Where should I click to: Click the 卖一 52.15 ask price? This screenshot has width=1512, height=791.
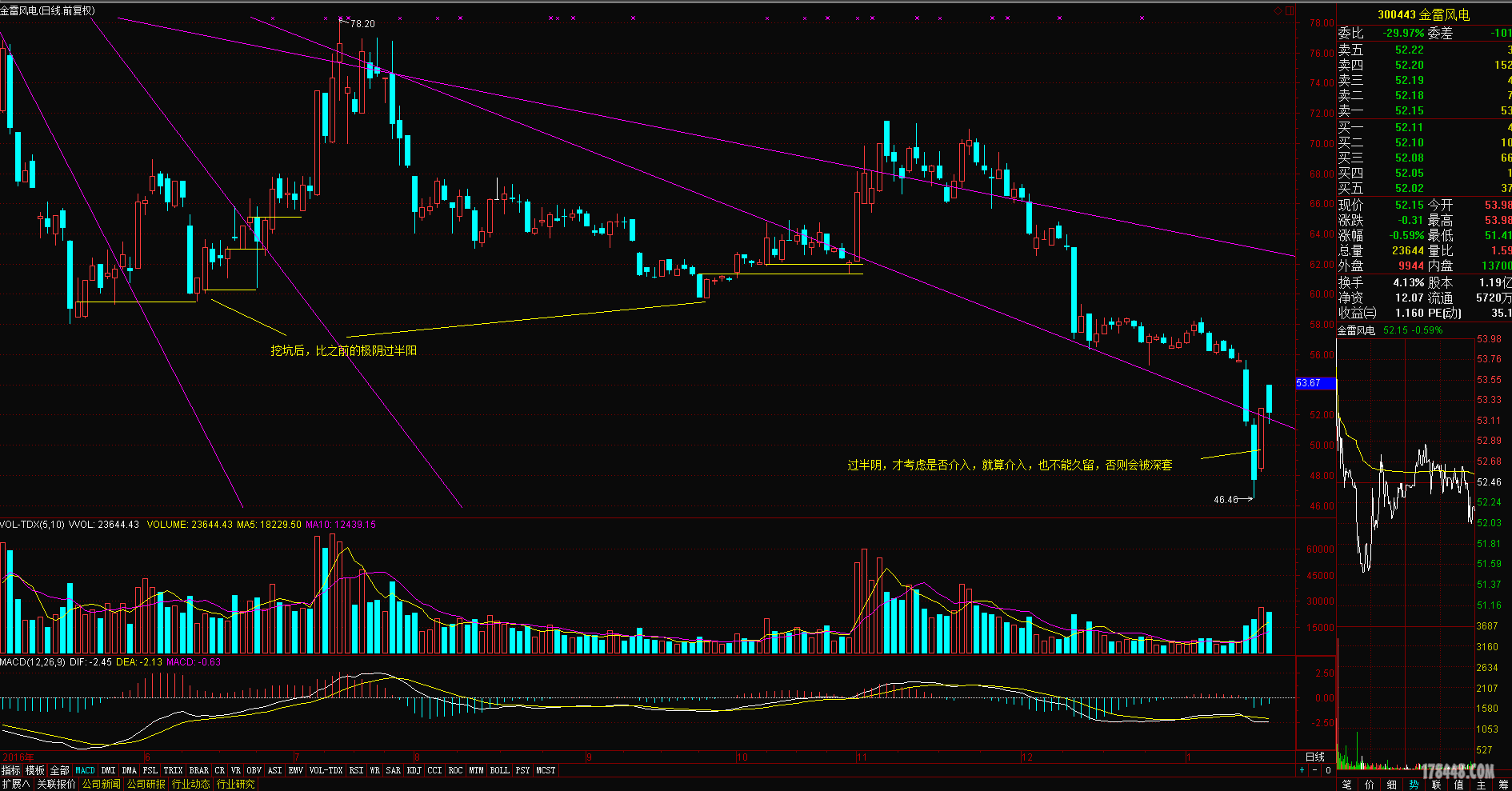click(x=1410, y=110)
